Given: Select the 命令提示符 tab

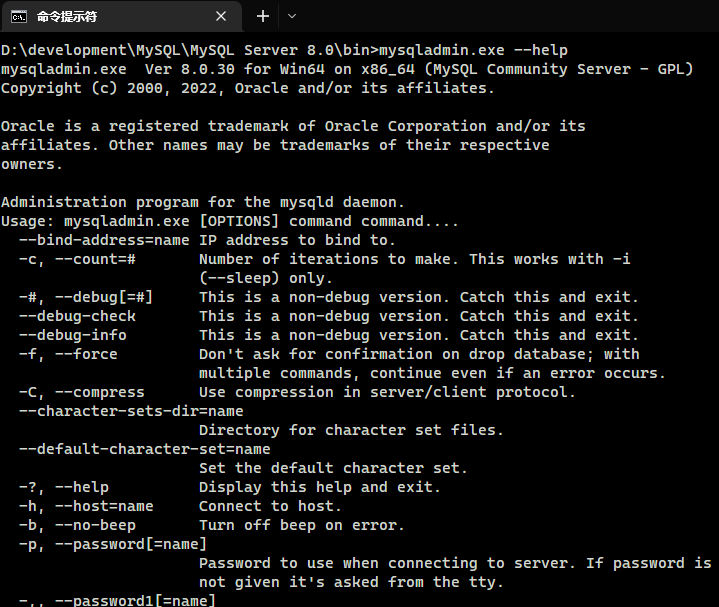Looking at the screenshot, I should [x=122, y=17].
